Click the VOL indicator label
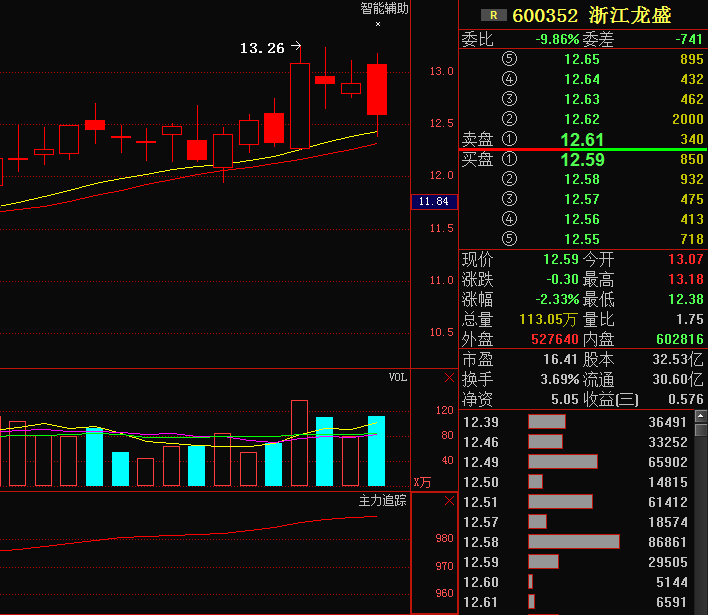This screenshot has height=615, width=708. (398, 377)
